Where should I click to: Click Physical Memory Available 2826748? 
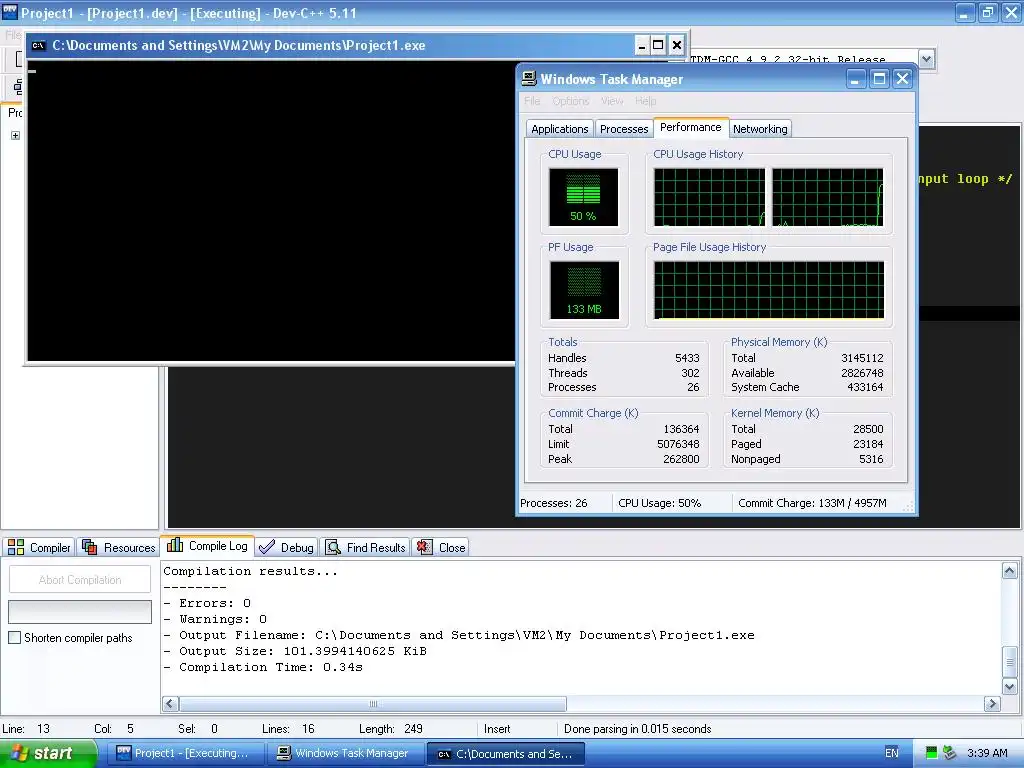pyautogui.click(x=862, y=373)
